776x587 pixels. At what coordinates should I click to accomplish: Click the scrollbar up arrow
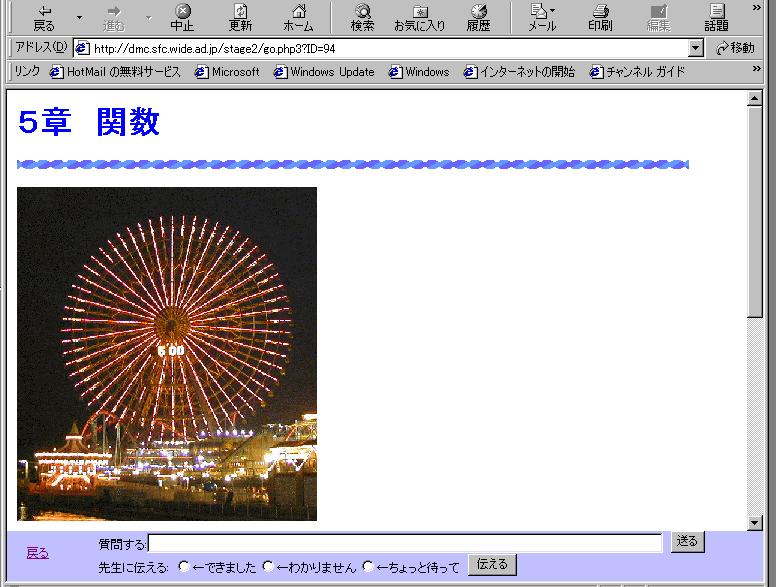pyautogui.click(x=754, y=98)
